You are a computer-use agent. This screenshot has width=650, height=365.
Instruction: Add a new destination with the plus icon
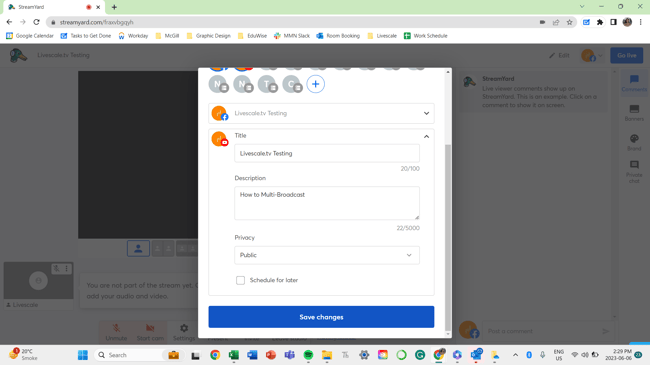315,84
